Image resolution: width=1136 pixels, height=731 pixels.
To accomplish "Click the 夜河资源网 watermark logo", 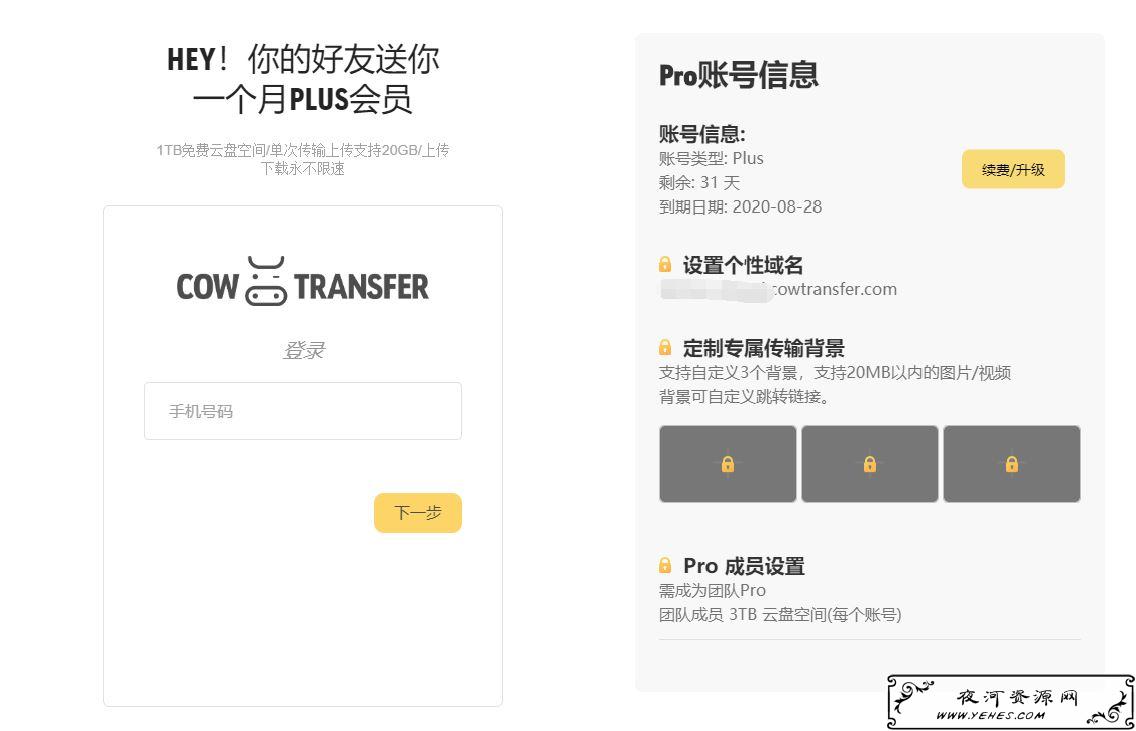I will [1011, 702].
